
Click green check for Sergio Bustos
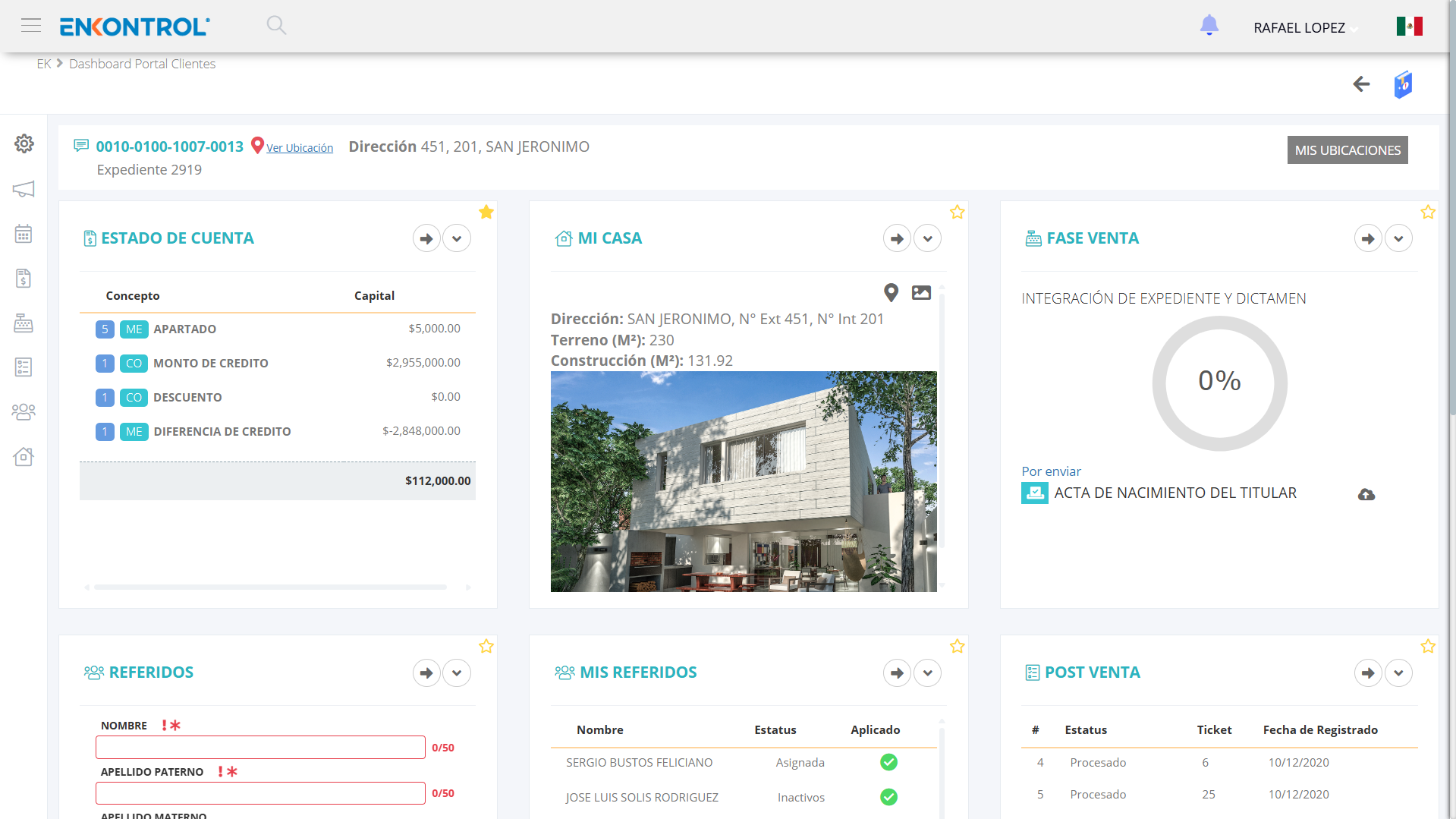[888, 762]
